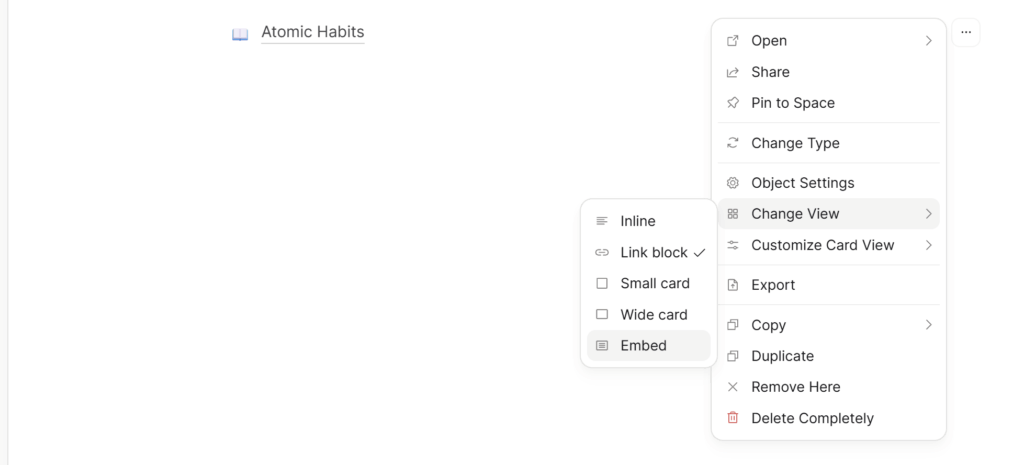Expand the Customize Card View submenu
The width and height of the screenshot is (1024, 465).
(x=928, y=245)
